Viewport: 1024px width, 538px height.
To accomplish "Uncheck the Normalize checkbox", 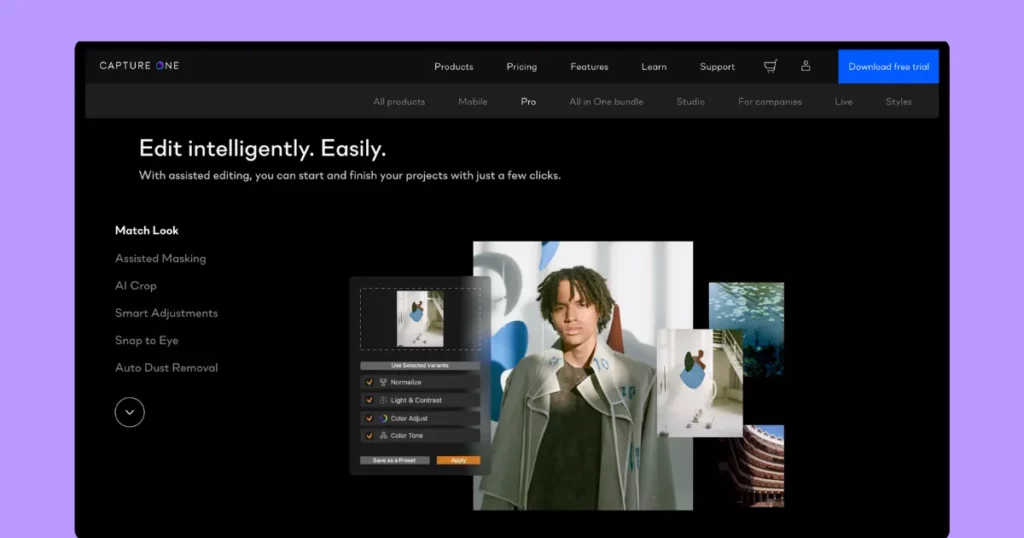I will (x=369, y=382).
